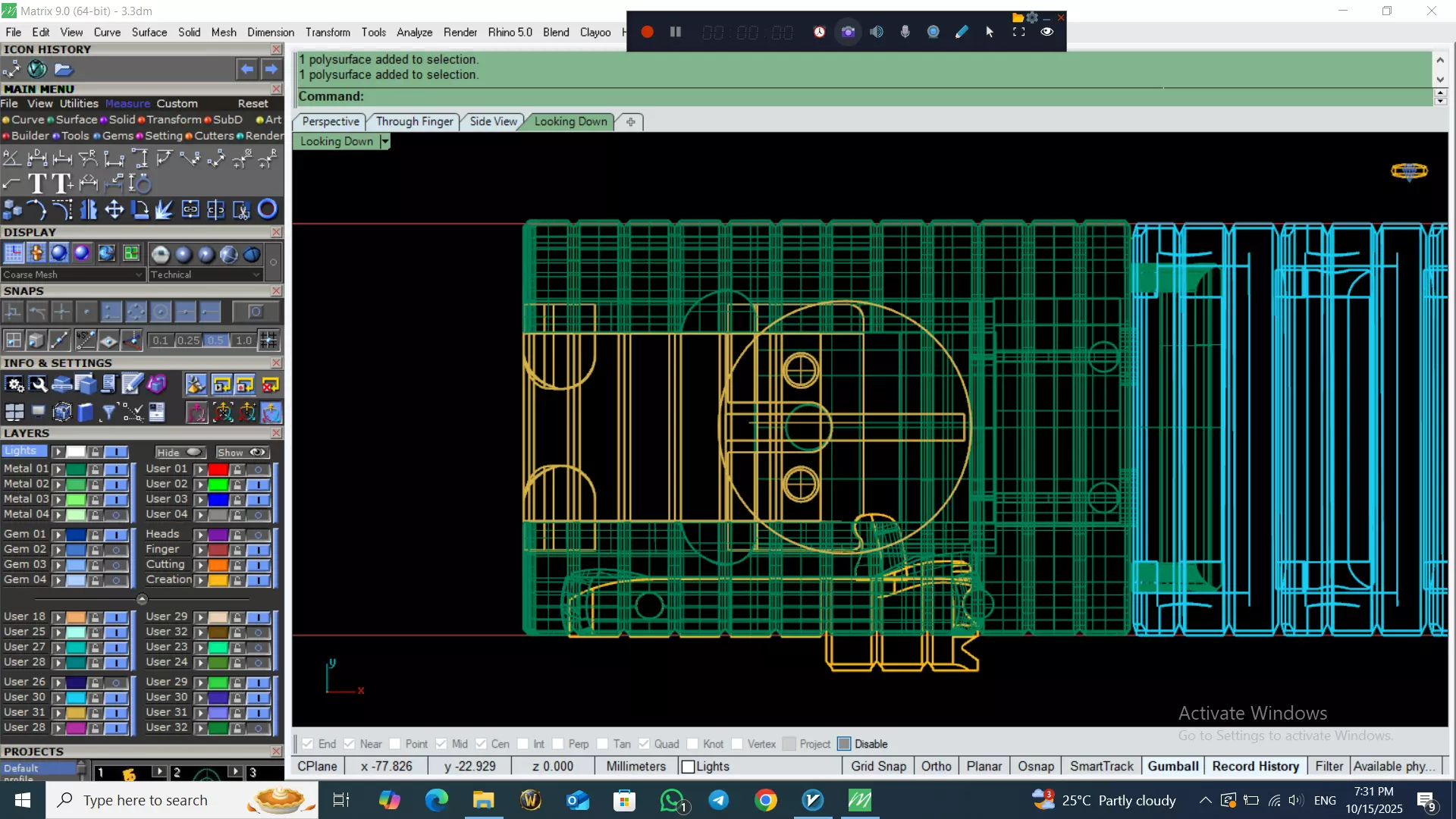Click the red color swatch of User 01 layer
Image resolution: width=1456 pixels, height=819 pixels.
(218, 469)
